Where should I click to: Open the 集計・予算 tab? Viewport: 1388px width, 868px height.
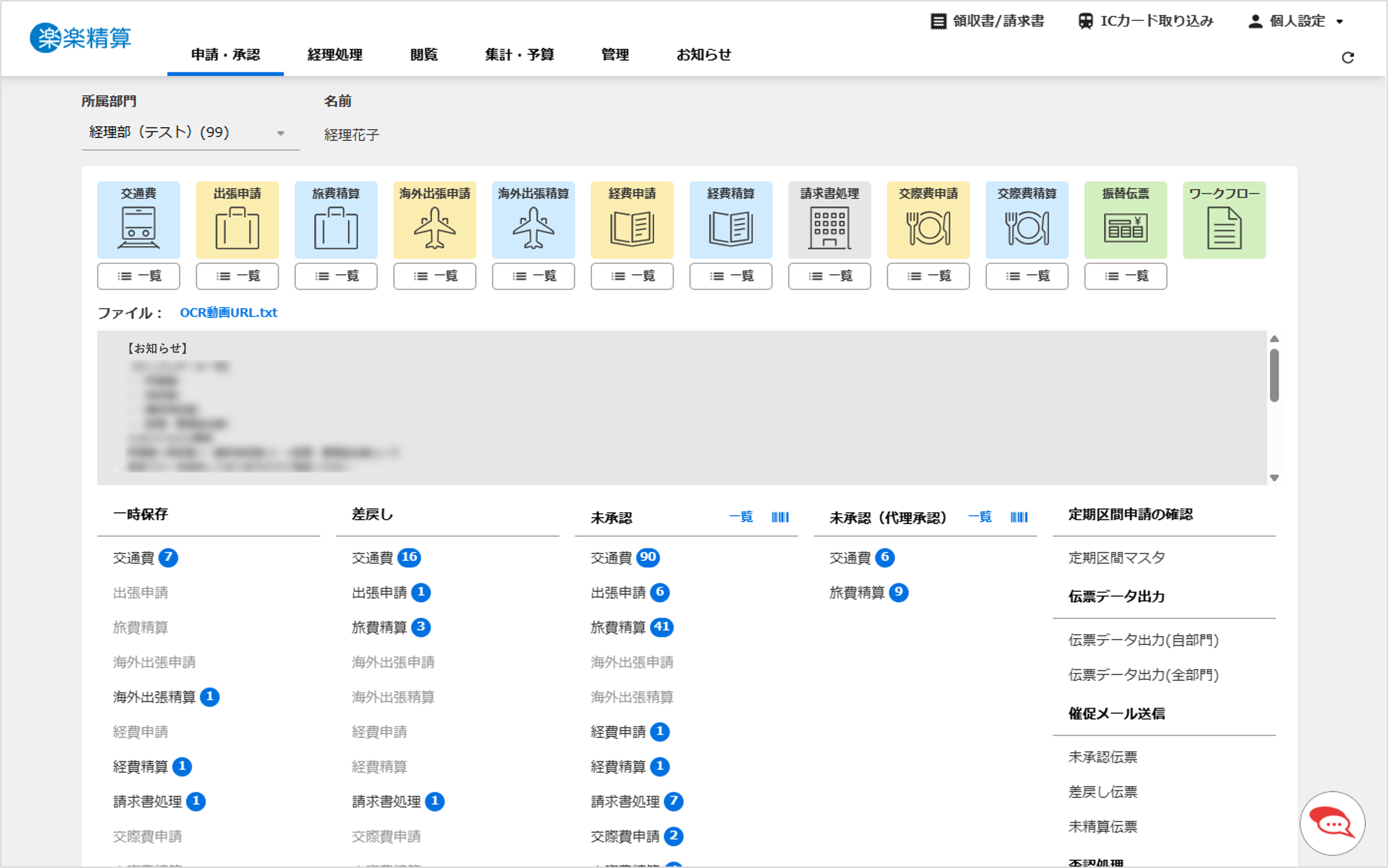519,55
